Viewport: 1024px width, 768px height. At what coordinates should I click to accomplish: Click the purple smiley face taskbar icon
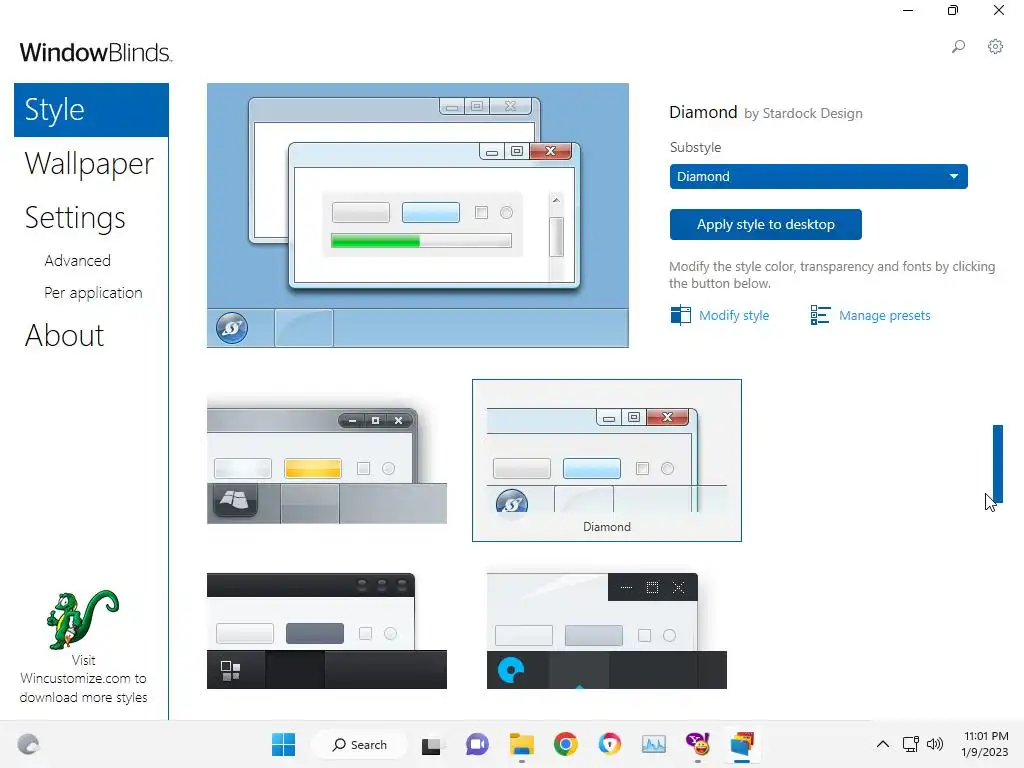[x=697, y=744]
